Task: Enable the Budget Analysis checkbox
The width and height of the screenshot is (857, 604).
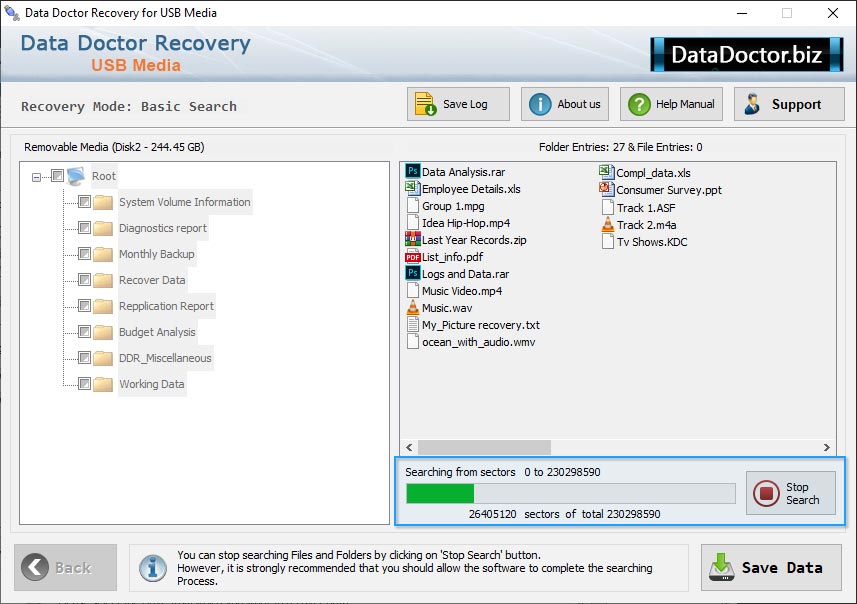Action: [x=84, y=332]
